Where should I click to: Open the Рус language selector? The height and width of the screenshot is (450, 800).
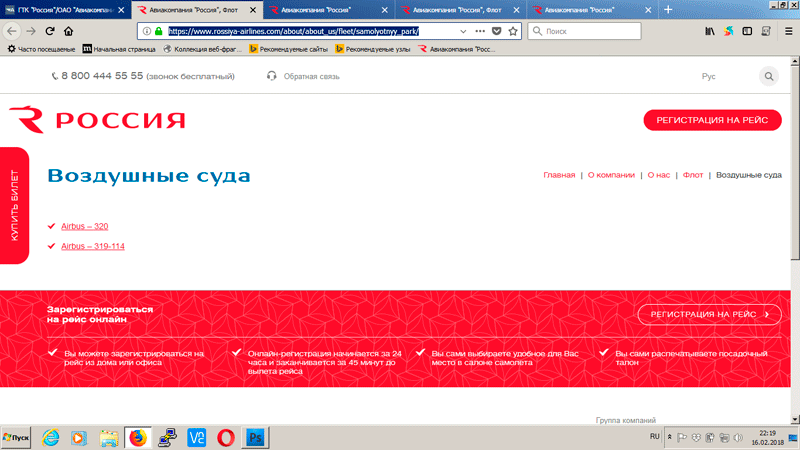[x=708, y=77]
